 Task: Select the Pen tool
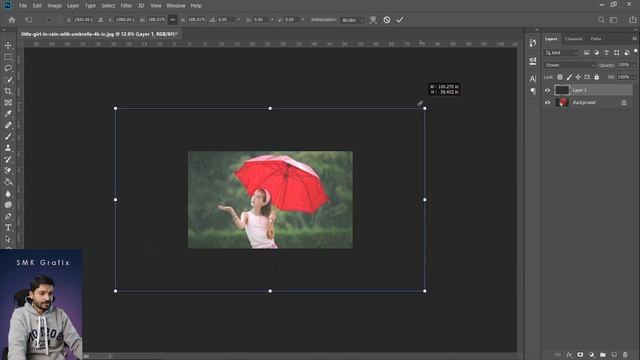click(x=8, y=216)
